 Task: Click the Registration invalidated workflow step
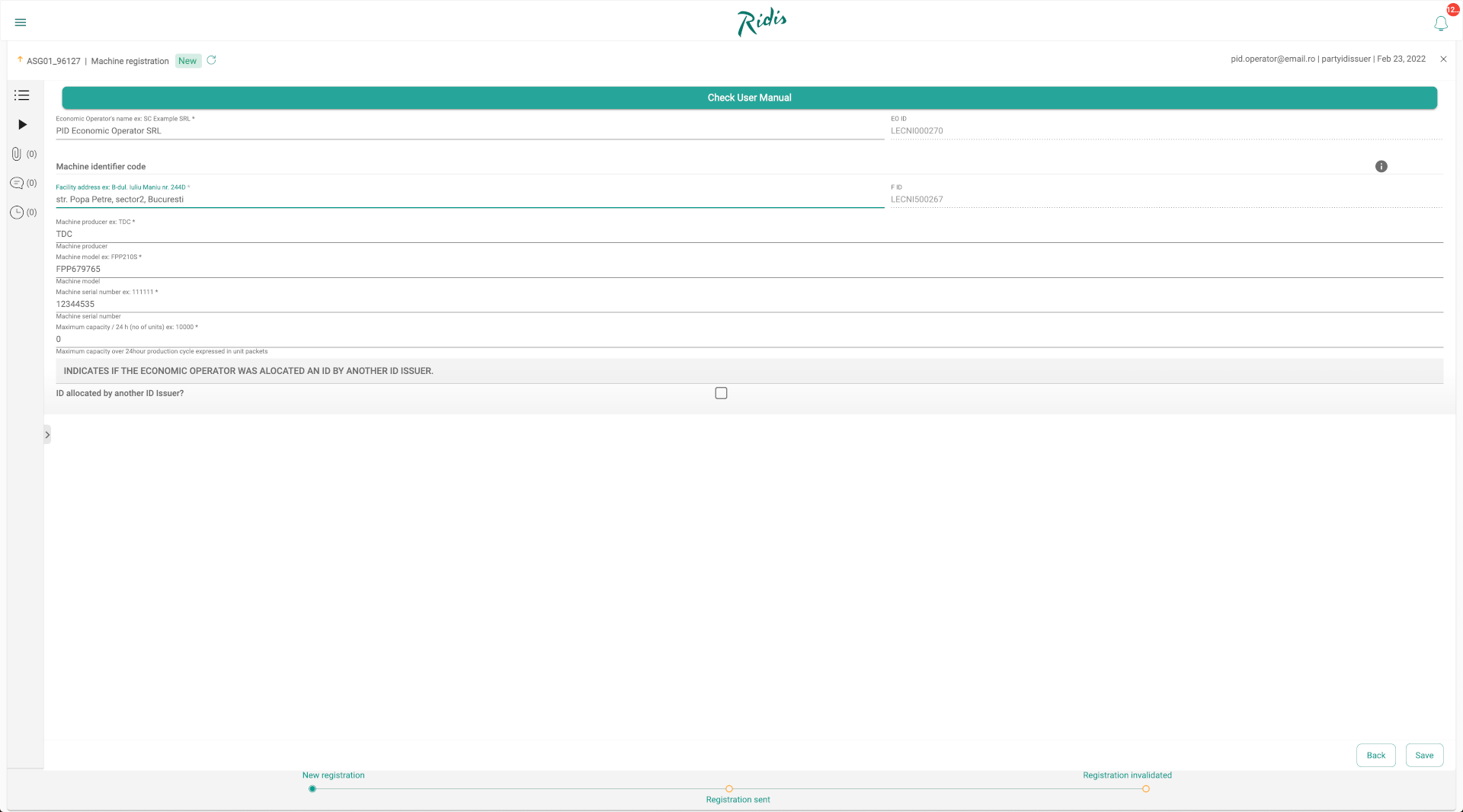point(1145,788)
